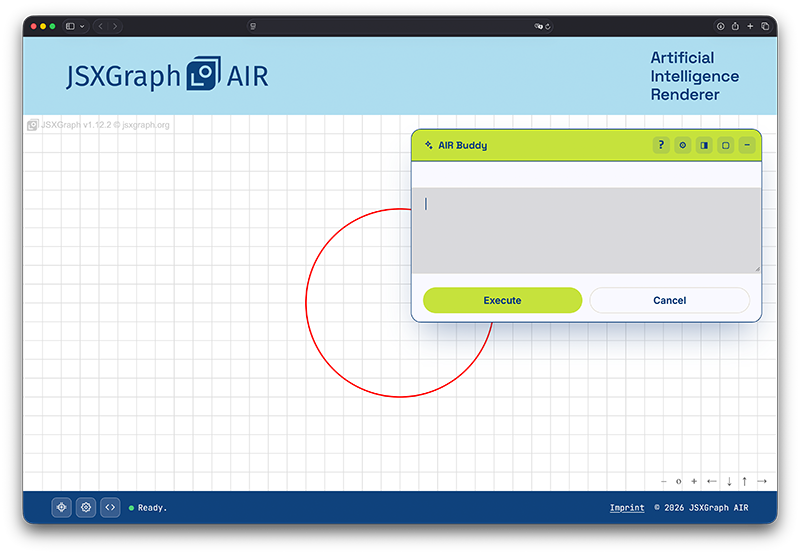
Task: Open the code view brackets icon
Action: (x=110, y=508)
